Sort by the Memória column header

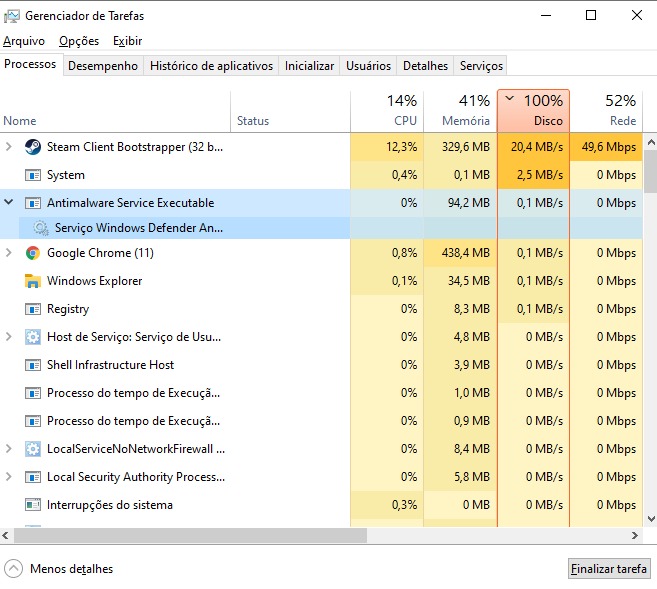[460, 111]
